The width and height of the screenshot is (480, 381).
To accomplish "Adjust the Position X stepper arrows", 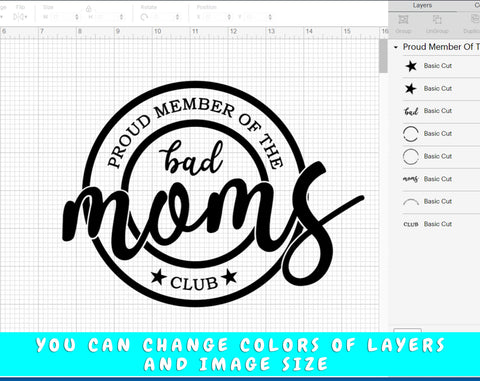I will pyautogui.click(x=229, y=17).
